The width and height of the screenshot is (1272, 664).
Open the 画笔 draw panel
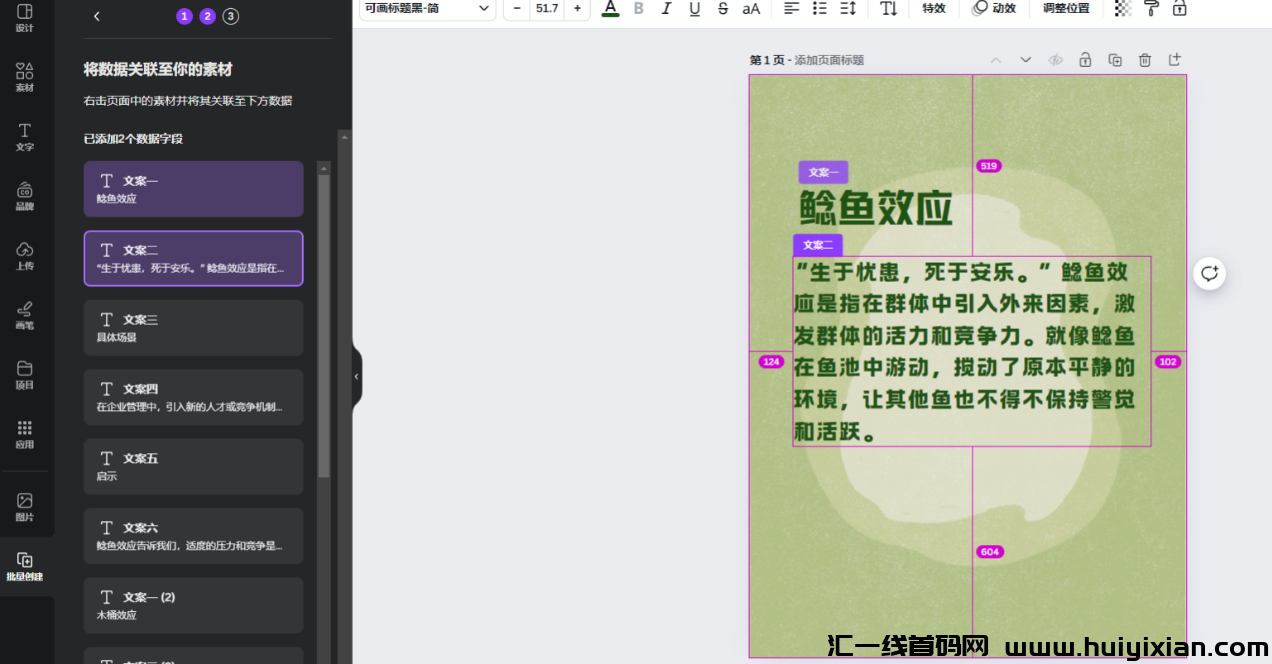[x=25, y=317]
